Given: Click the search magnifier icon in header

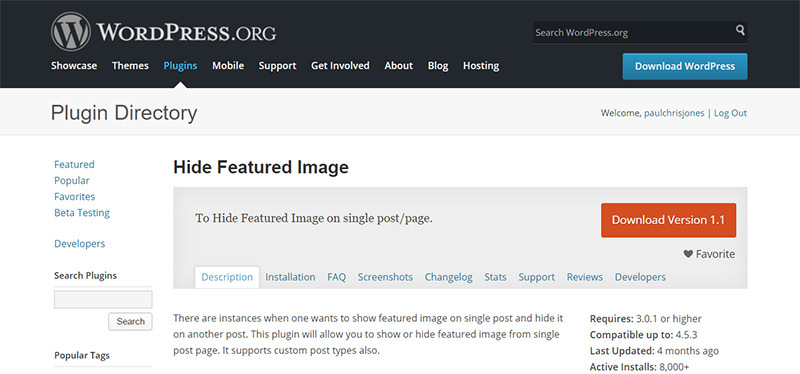Looking at the screenshot, I should (740, 30).
